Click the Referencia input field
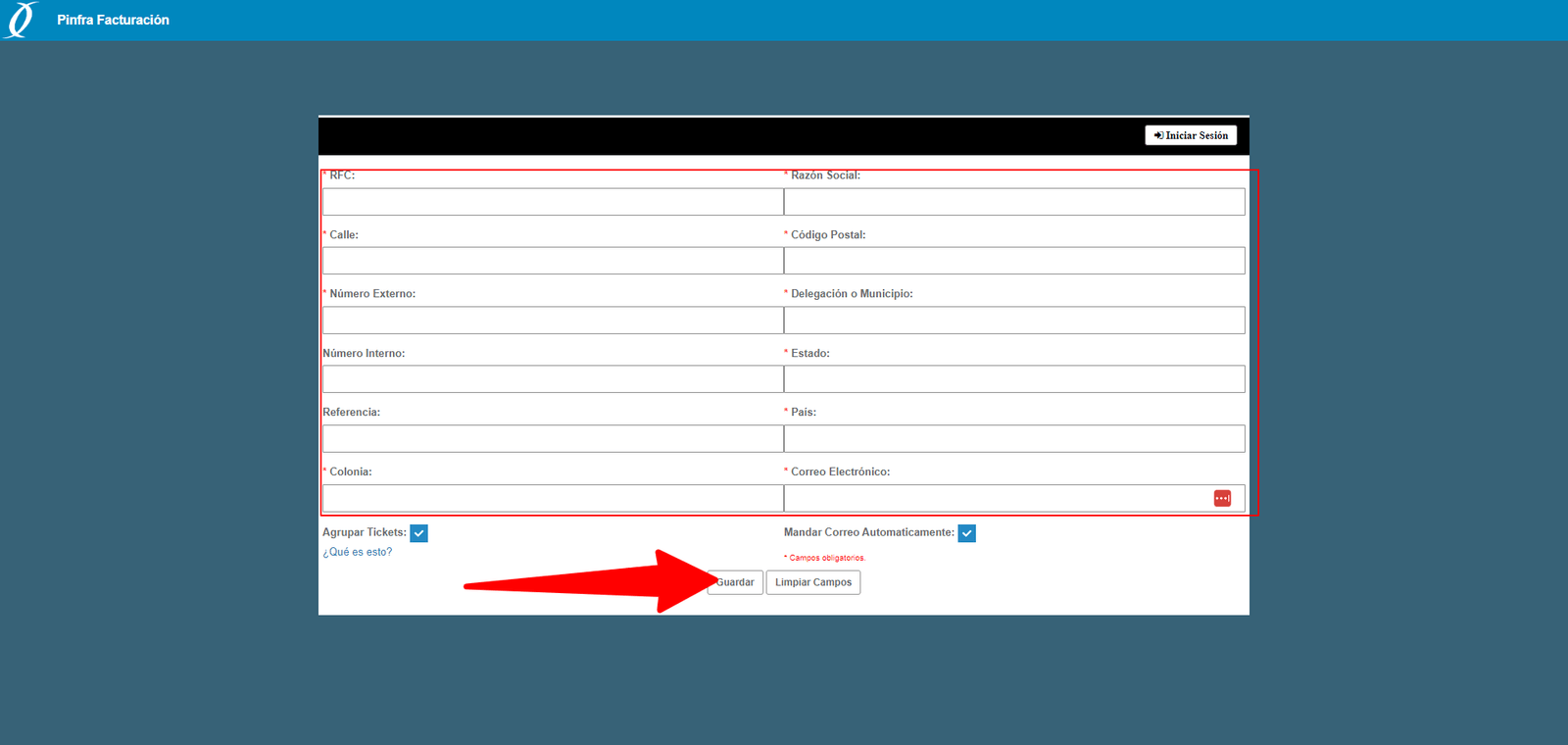 553,438
